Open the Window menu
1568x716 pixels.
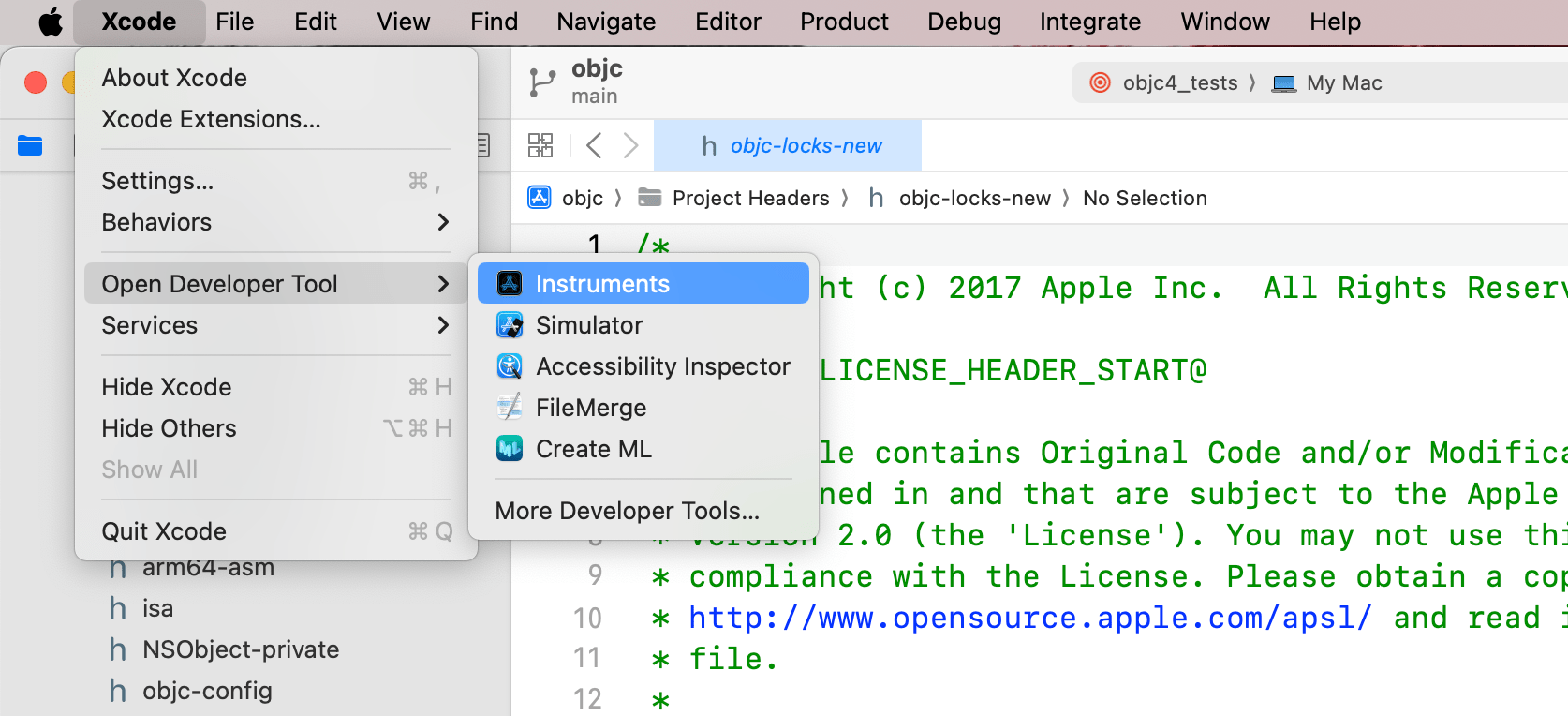coord(1225,22)
